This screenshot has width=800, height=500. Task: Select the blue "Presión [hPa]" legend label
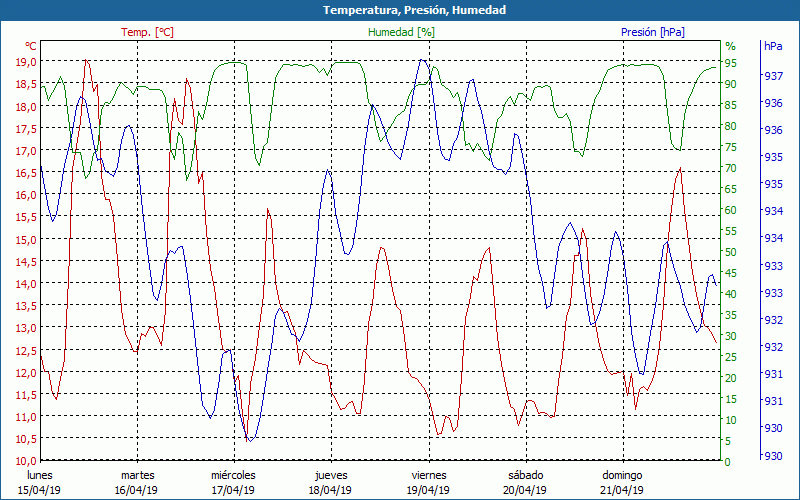pyautogui.click(x=653, y=32)
